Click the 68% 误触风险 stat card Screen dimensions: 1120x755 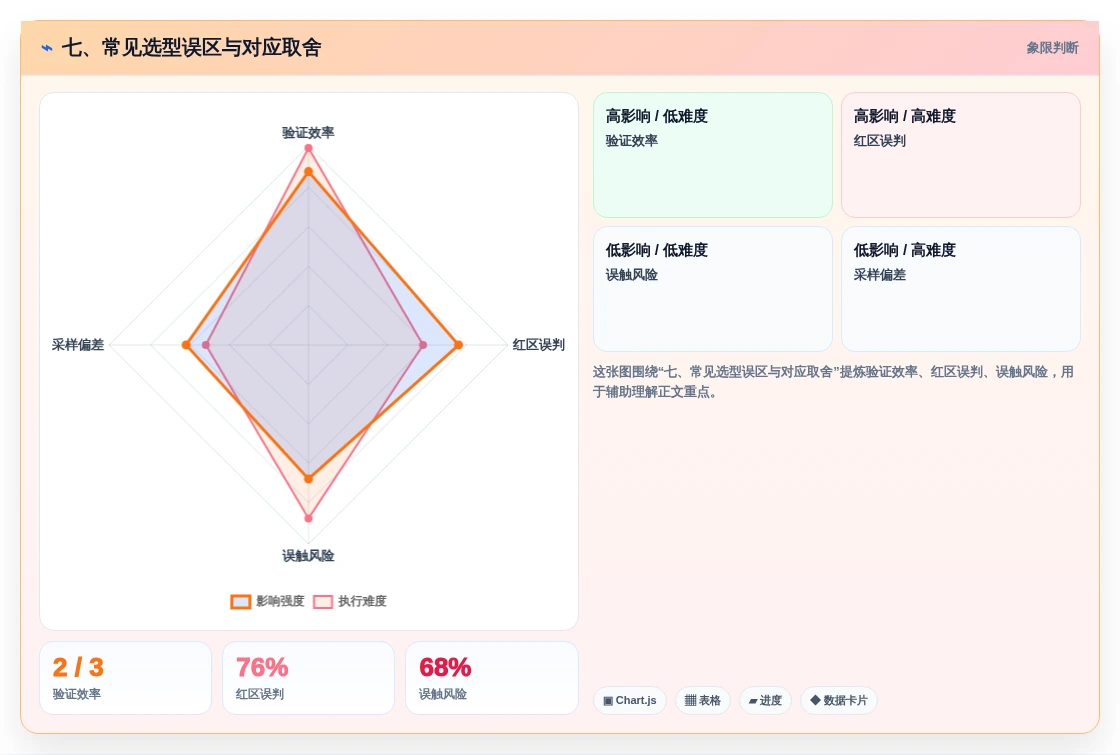click(491, 678)
